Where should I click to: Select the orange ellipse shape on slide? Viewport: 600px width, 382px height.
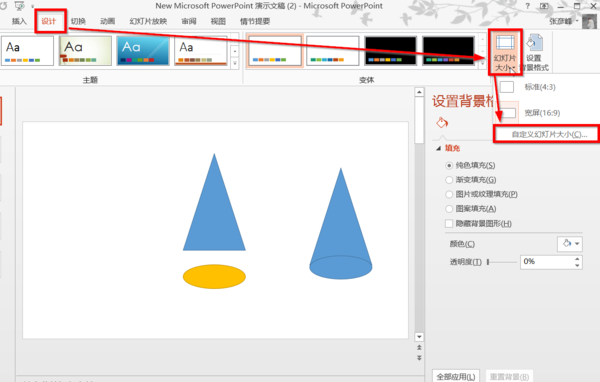click(x=214, y=276)
